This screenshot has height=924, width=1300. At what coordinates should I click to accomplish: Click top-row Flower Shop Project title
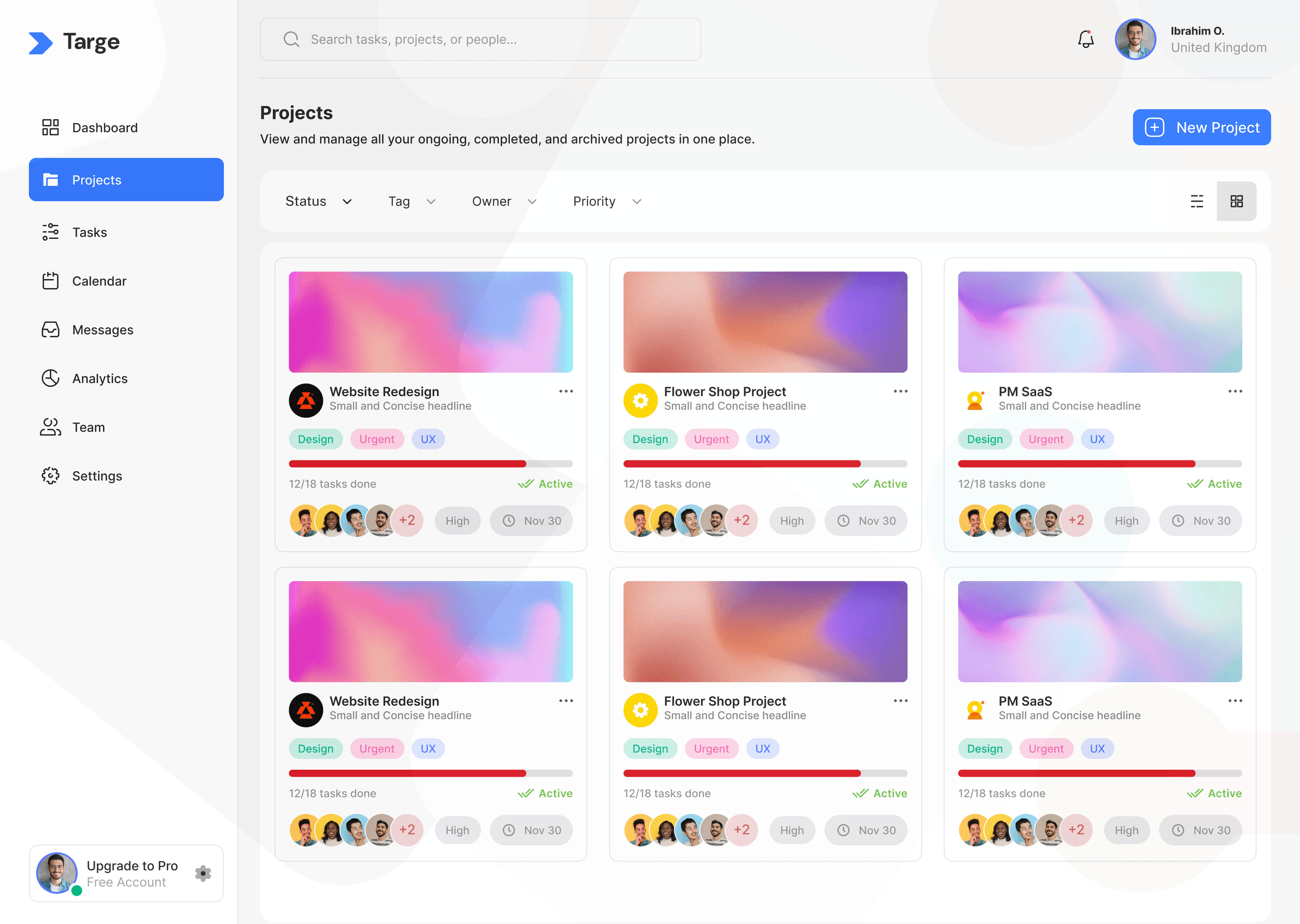[x=725, y=392]
